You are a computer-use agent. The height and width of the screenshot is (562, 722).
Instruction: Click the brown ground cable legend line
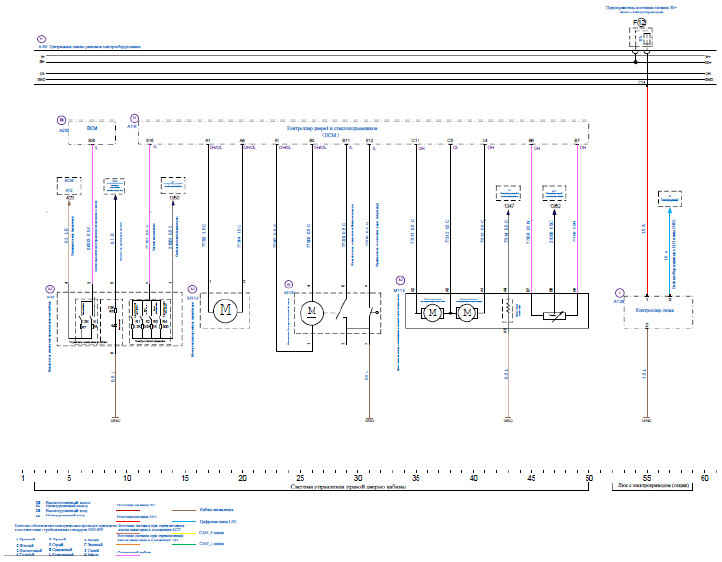pos(184,510)
